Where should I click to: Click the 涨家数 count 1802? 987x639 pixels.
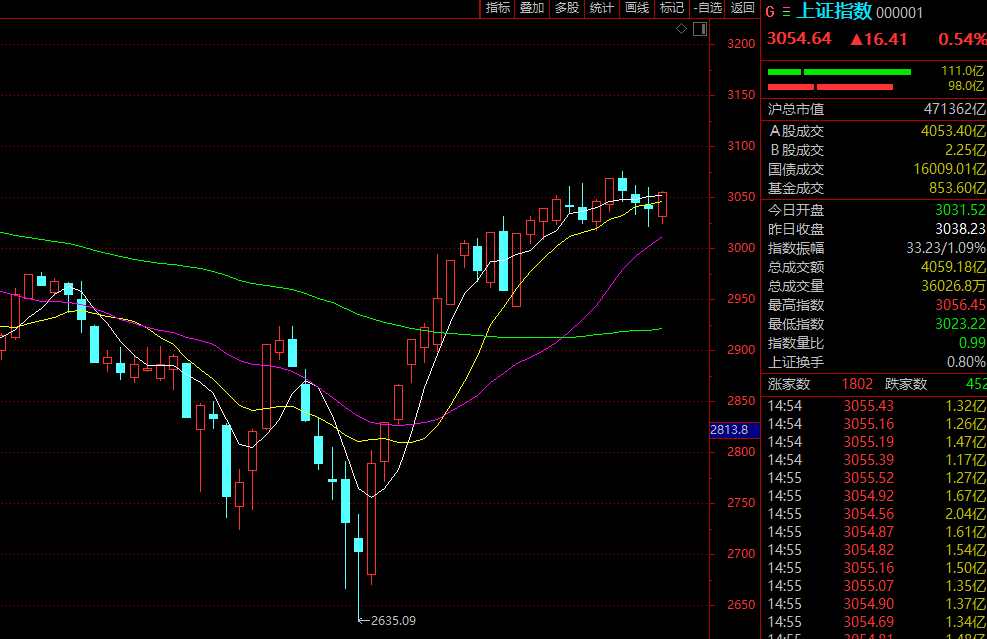(857, 384)
